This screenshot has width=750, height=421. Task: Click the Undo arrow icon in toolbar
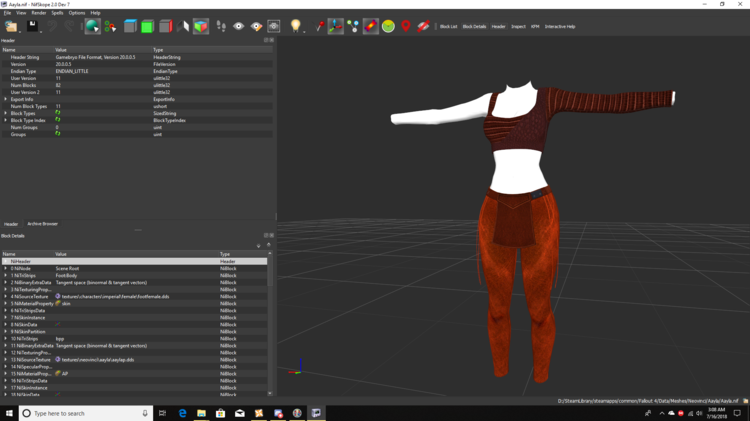pyautogui.click(x=52, y=26)
